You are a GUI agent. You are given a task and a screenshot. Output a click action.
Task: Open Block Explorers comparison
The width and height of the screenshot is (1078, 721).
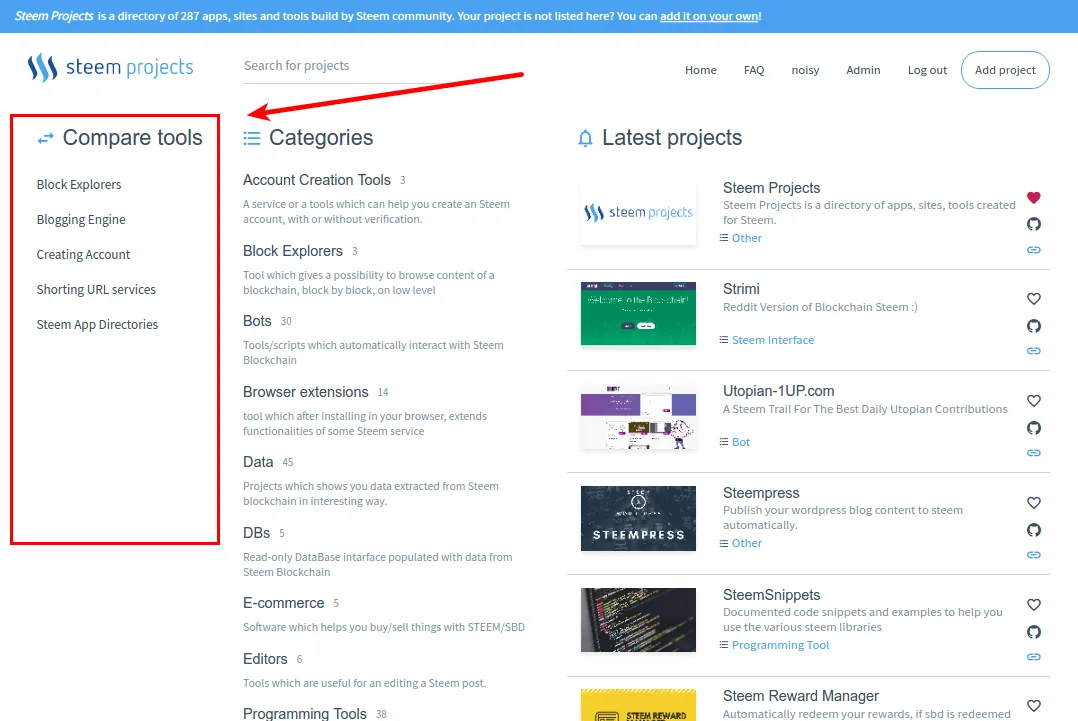(79, 184)
